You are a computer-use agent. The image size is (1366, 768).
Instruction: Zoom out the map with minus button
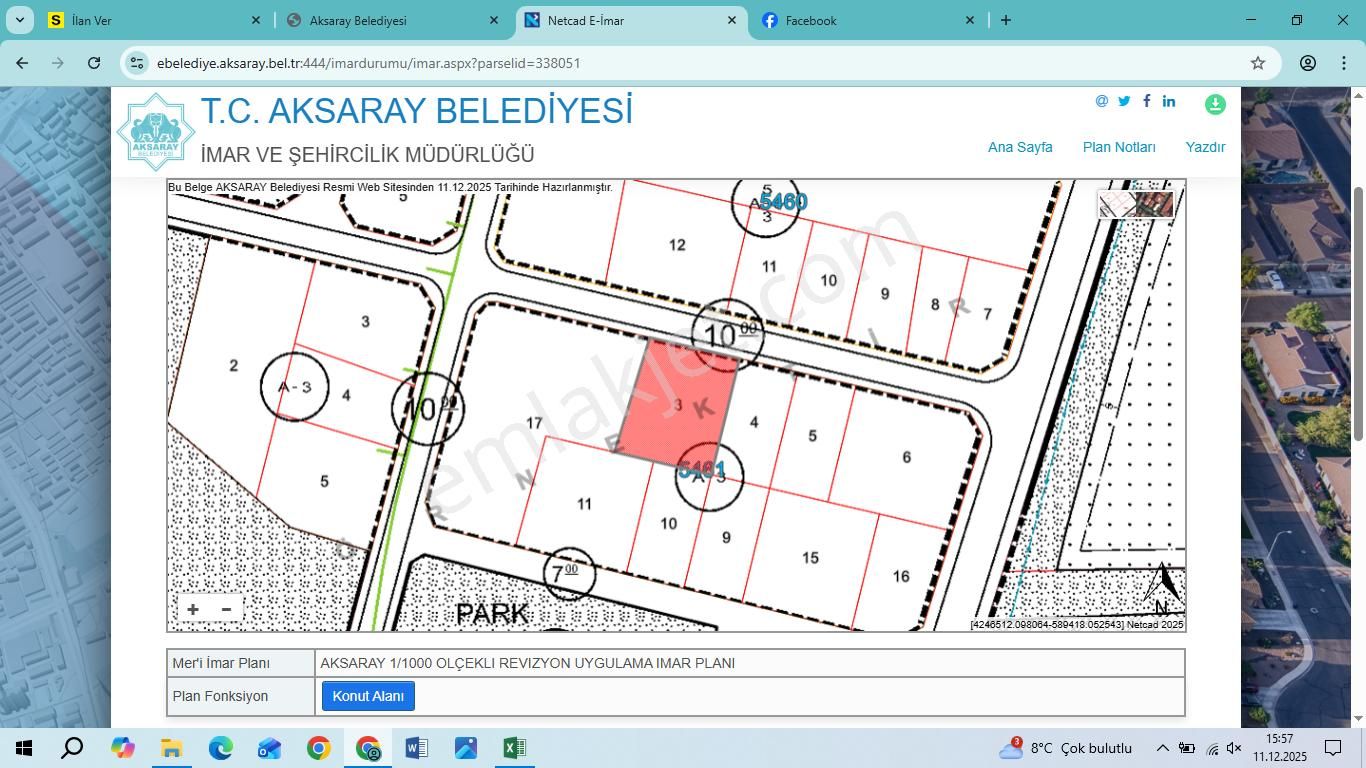tap(226, 609)
